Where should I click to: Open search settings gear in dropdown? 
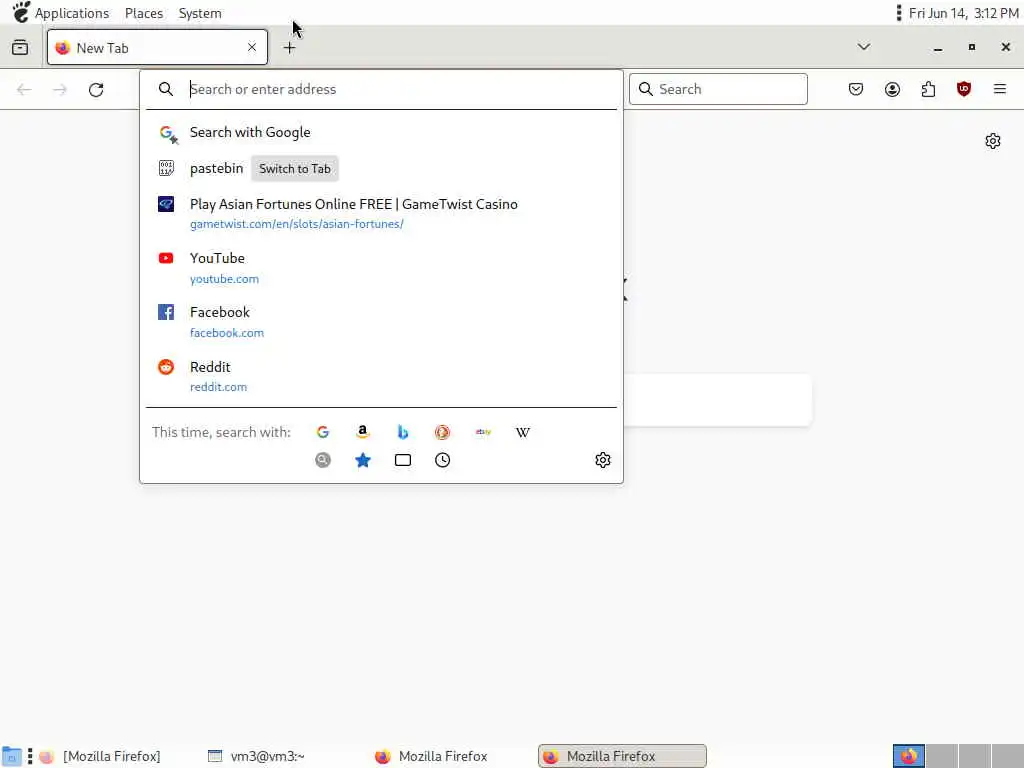click(603, 460)
